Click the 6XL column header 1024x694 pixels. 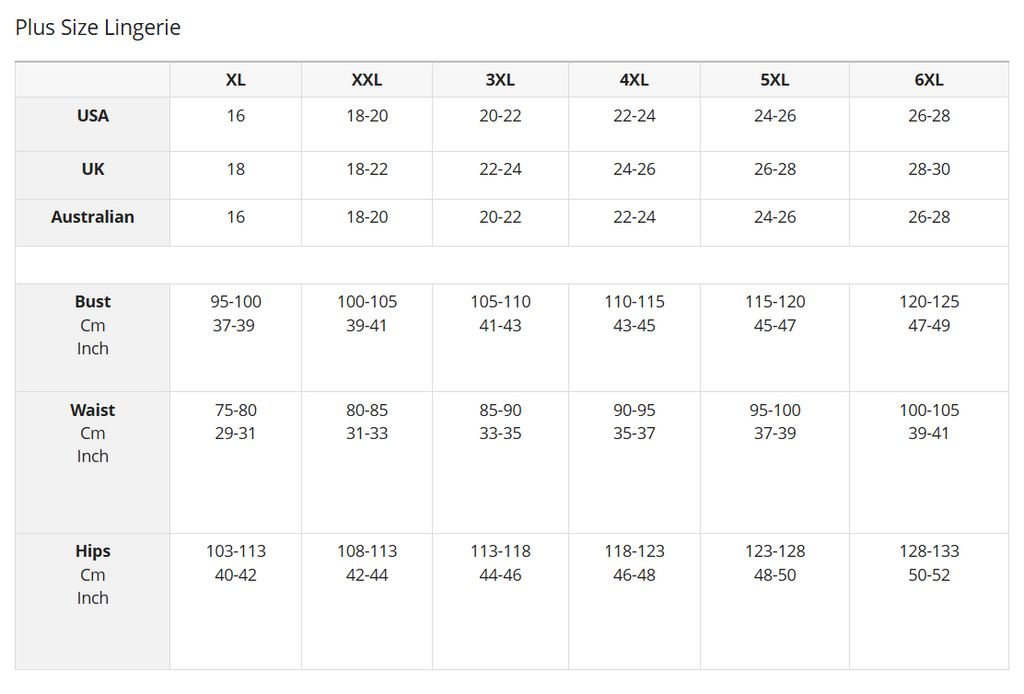point(929,80)
